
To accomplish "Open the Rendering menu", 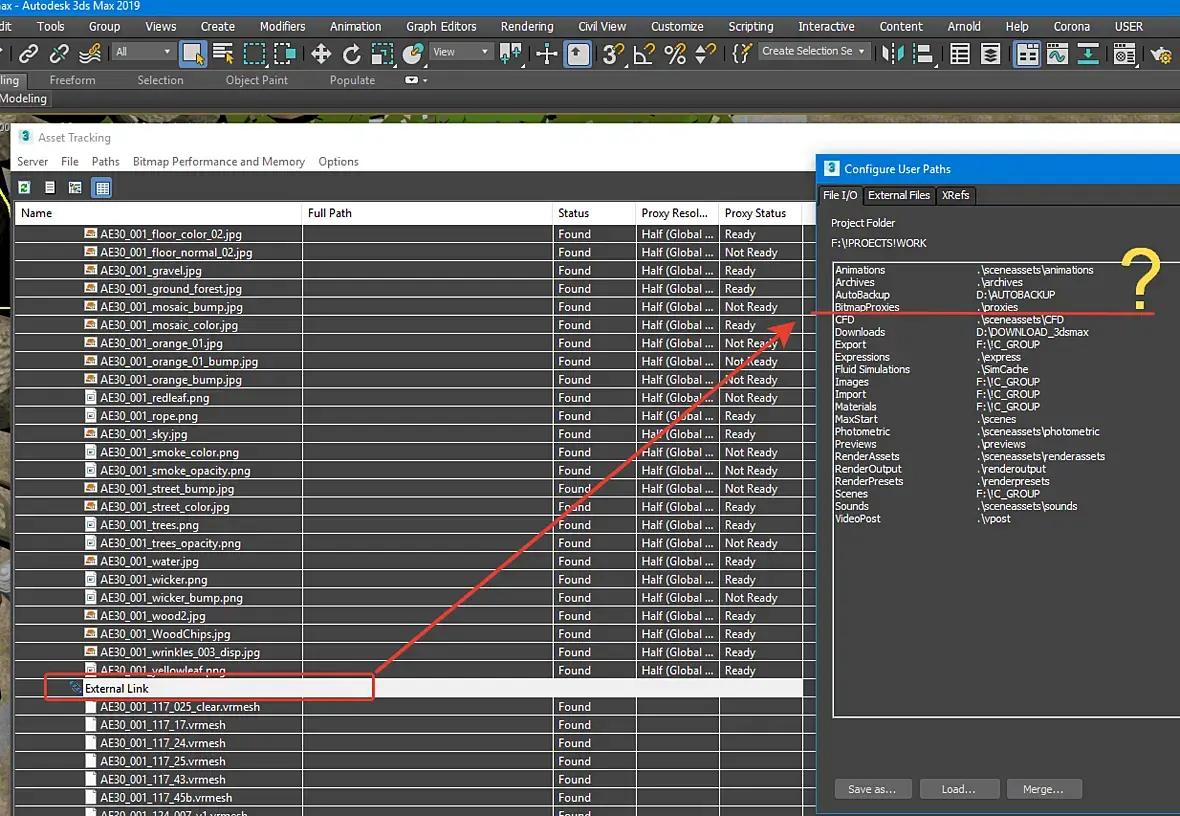I will click(x=527, y=26).
